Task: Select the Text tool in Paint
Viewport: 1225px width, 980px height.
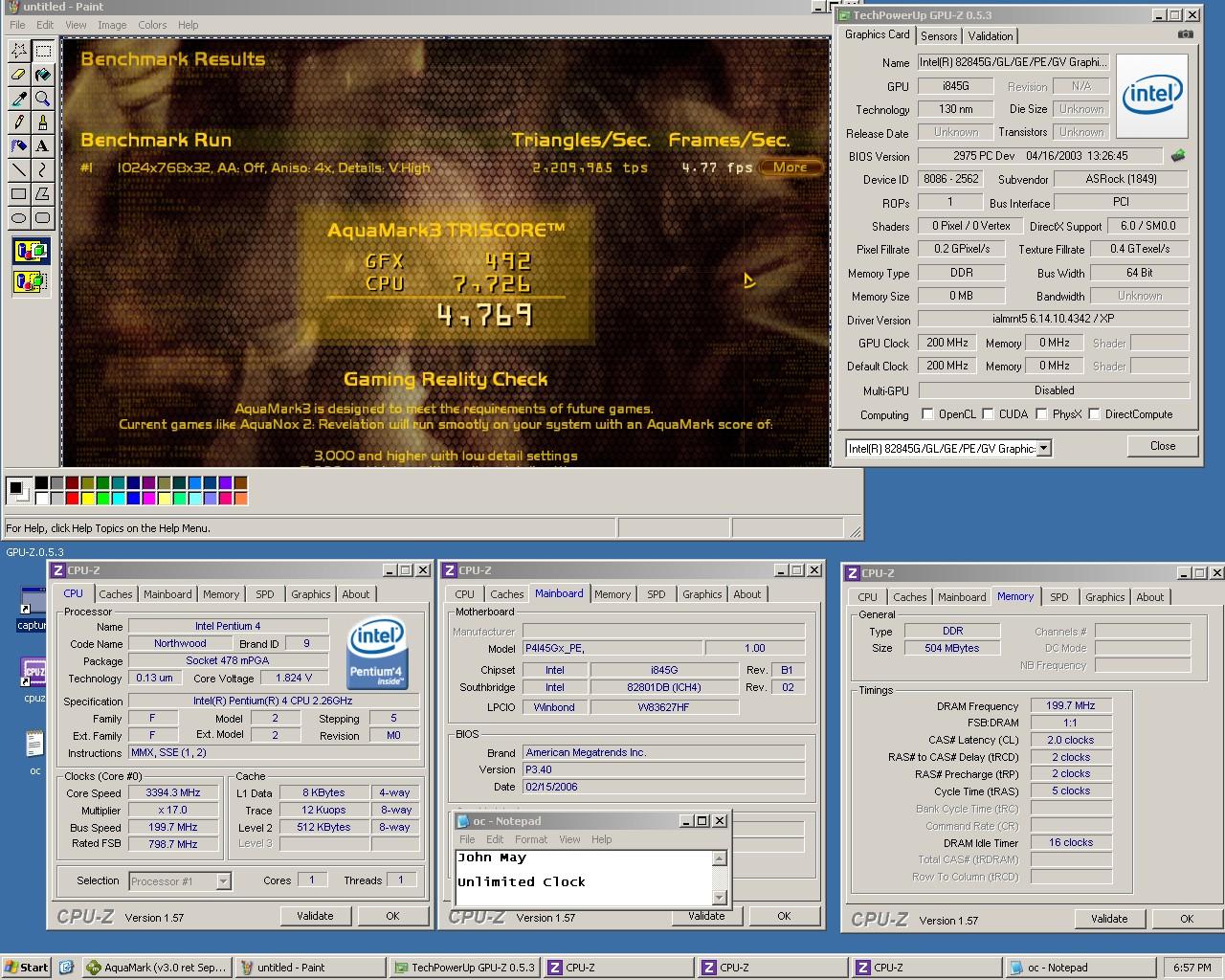Action: pyautogui.click(x=43, y=146)
